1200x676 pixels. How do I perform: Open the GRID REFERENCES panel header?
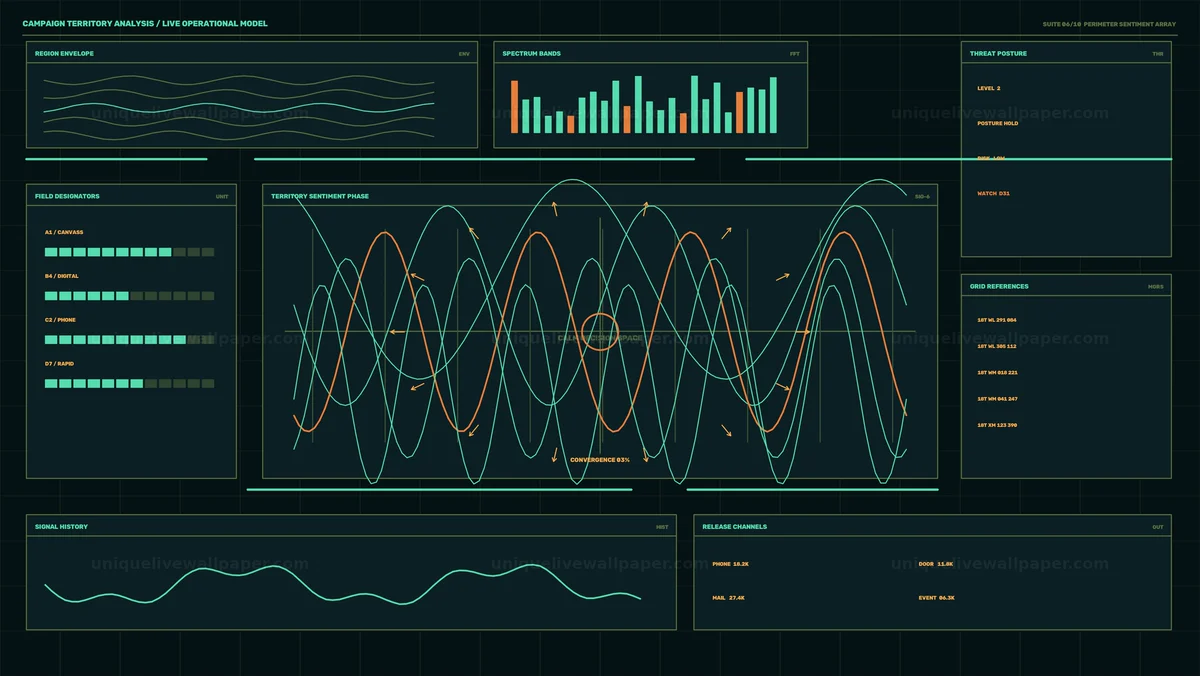point(999,286)
